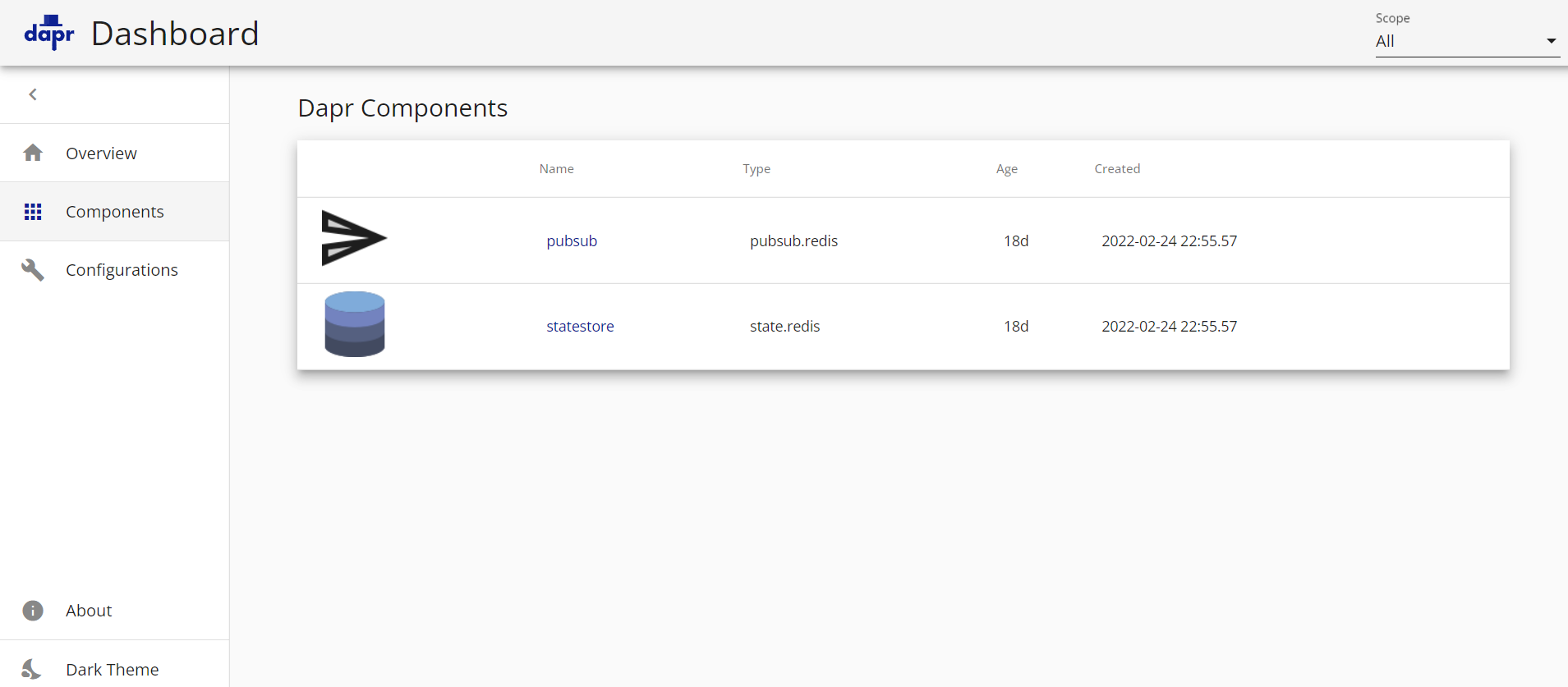The height and width of the screenshot is (687, 1568).
Task: Click the Overview home icon
Action: pyautogui.click(x=33, y=153)
